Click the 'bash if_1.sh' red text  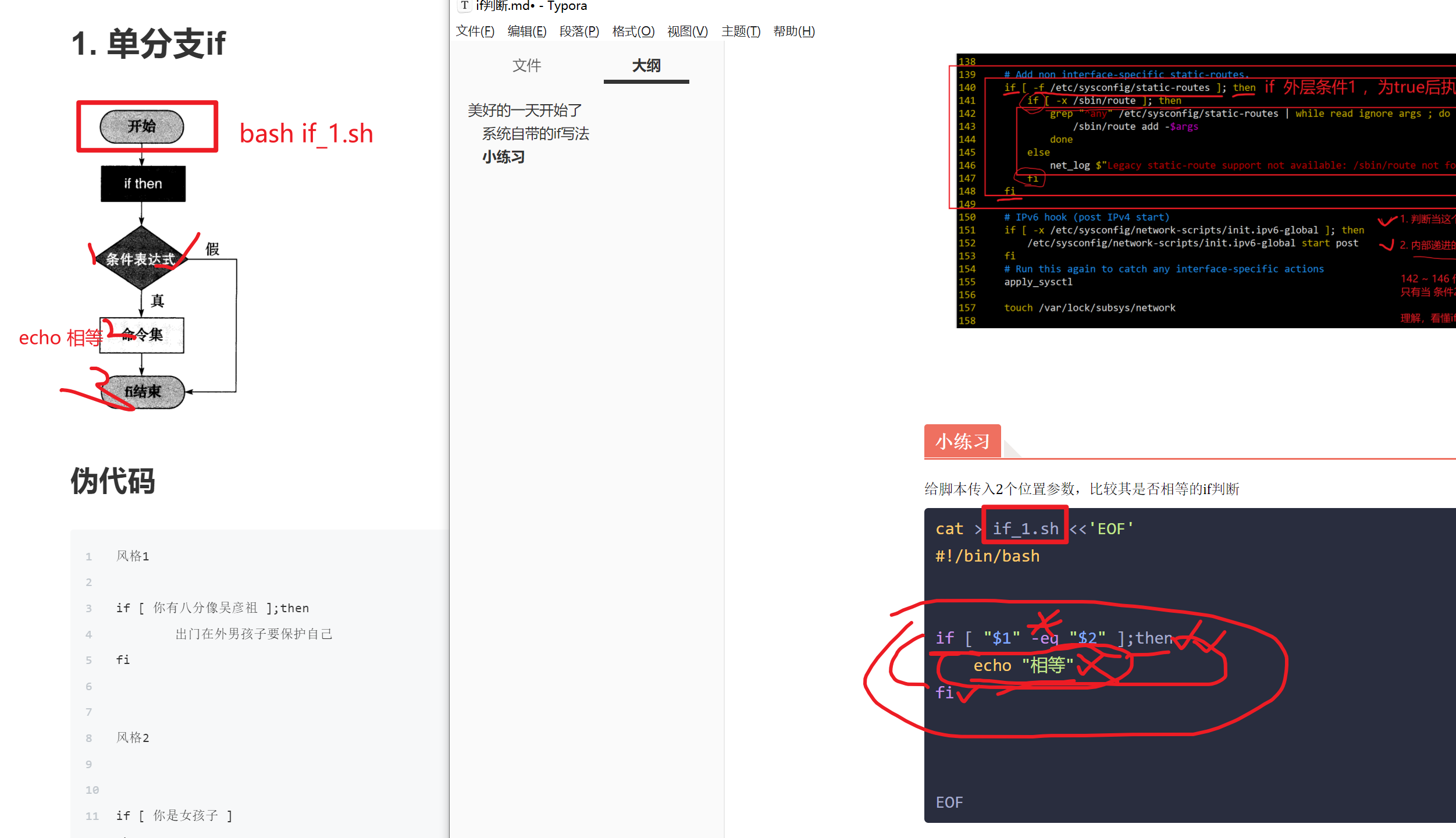[306, 134]
